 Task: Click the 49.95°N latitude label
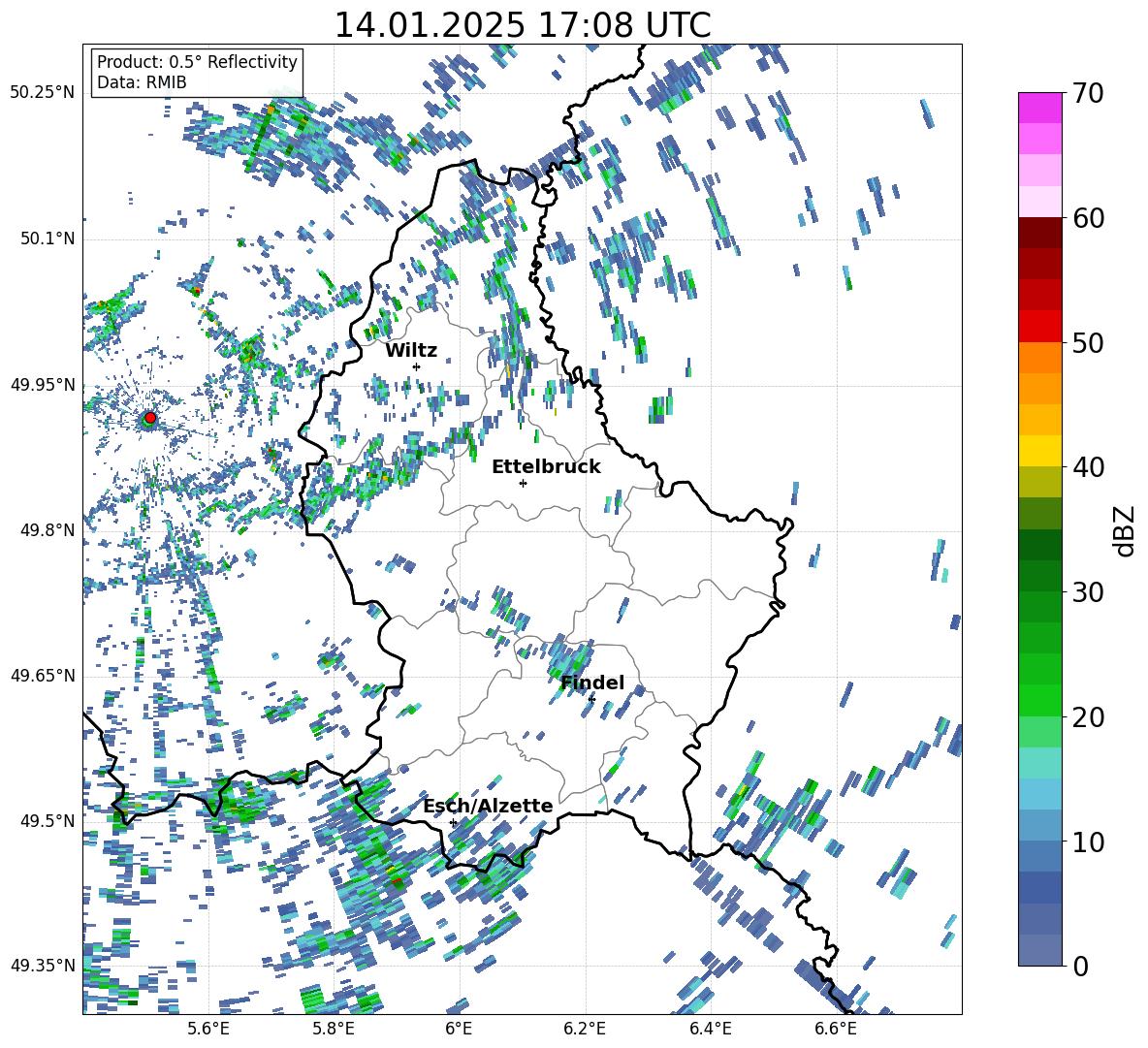pyautogui.click(x=43, y=385)
